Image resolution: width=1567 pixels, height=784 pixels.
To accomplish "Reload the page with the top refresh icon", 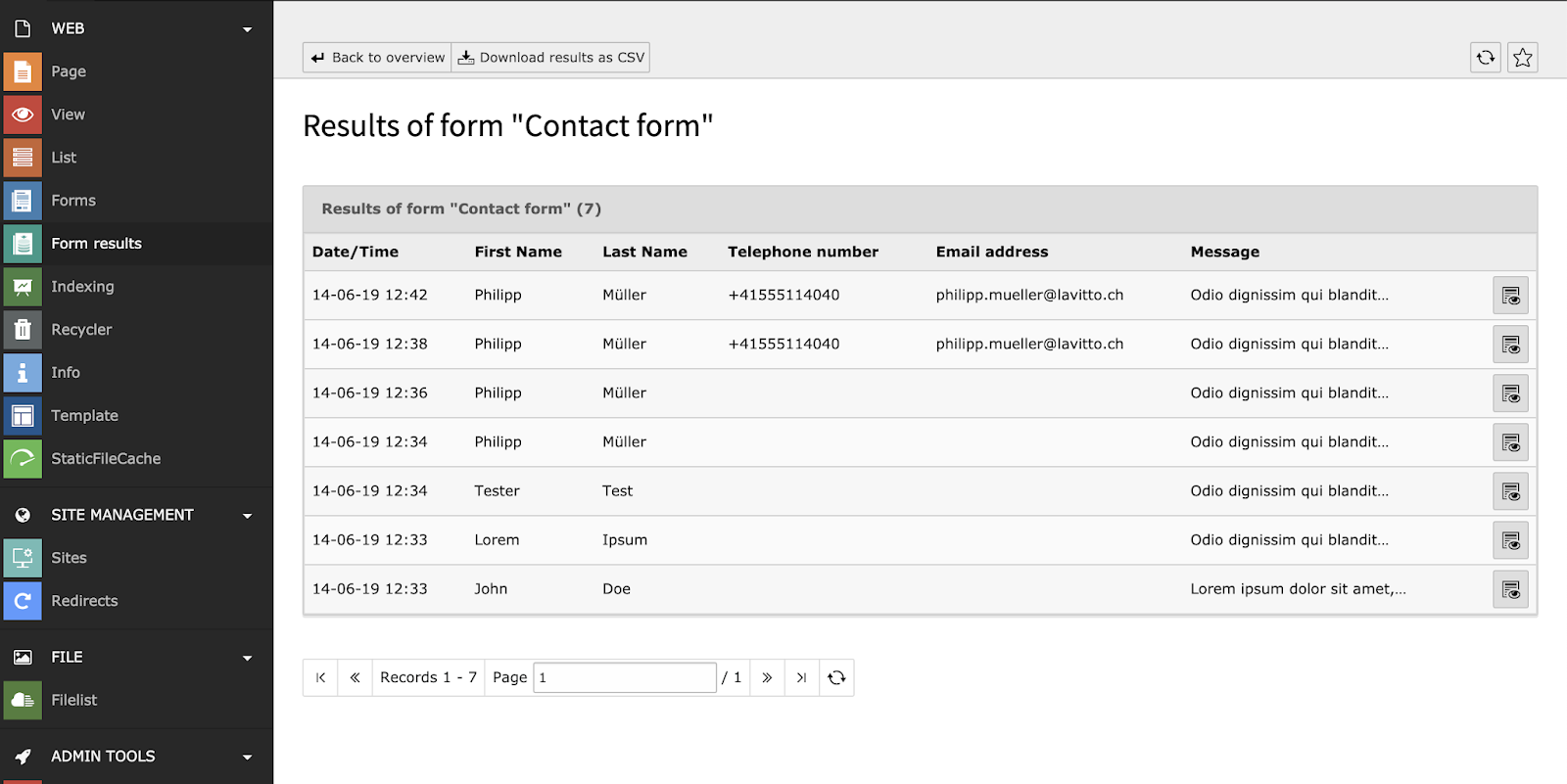I will click(1486, 58).
